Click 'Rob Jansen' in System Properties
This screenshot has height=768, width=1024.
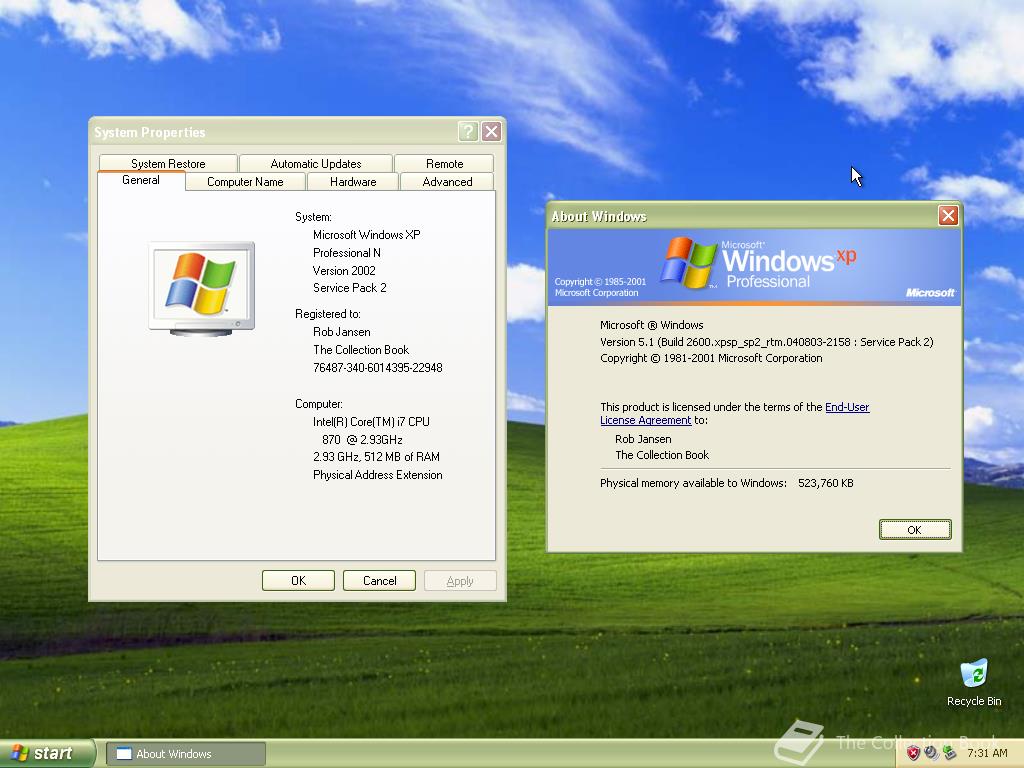pos(342,332)
